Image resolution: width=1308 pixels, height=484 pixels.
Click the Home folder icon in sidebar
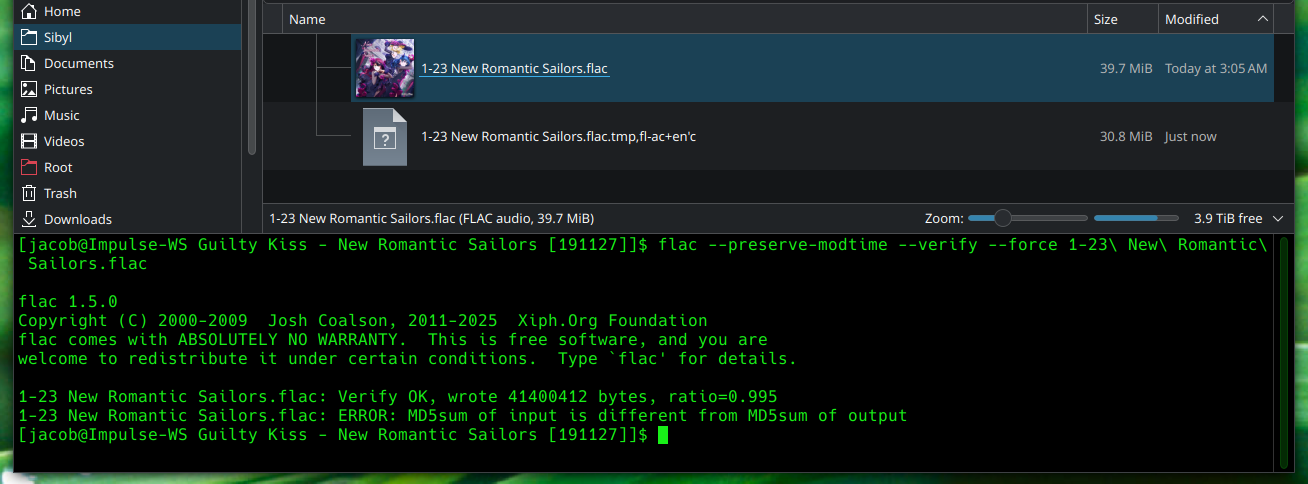[x=28, y=11]
